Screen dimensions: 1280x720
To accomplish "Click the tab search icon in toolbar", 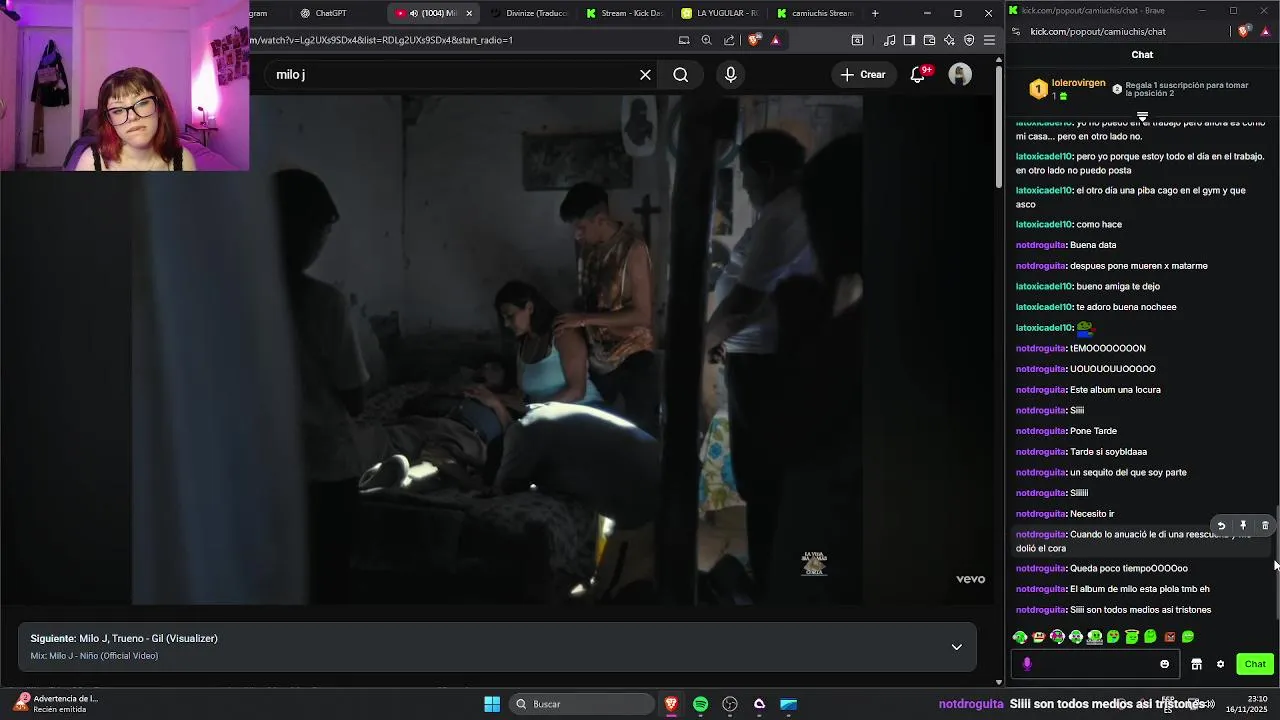I will (x=857, y=40).
